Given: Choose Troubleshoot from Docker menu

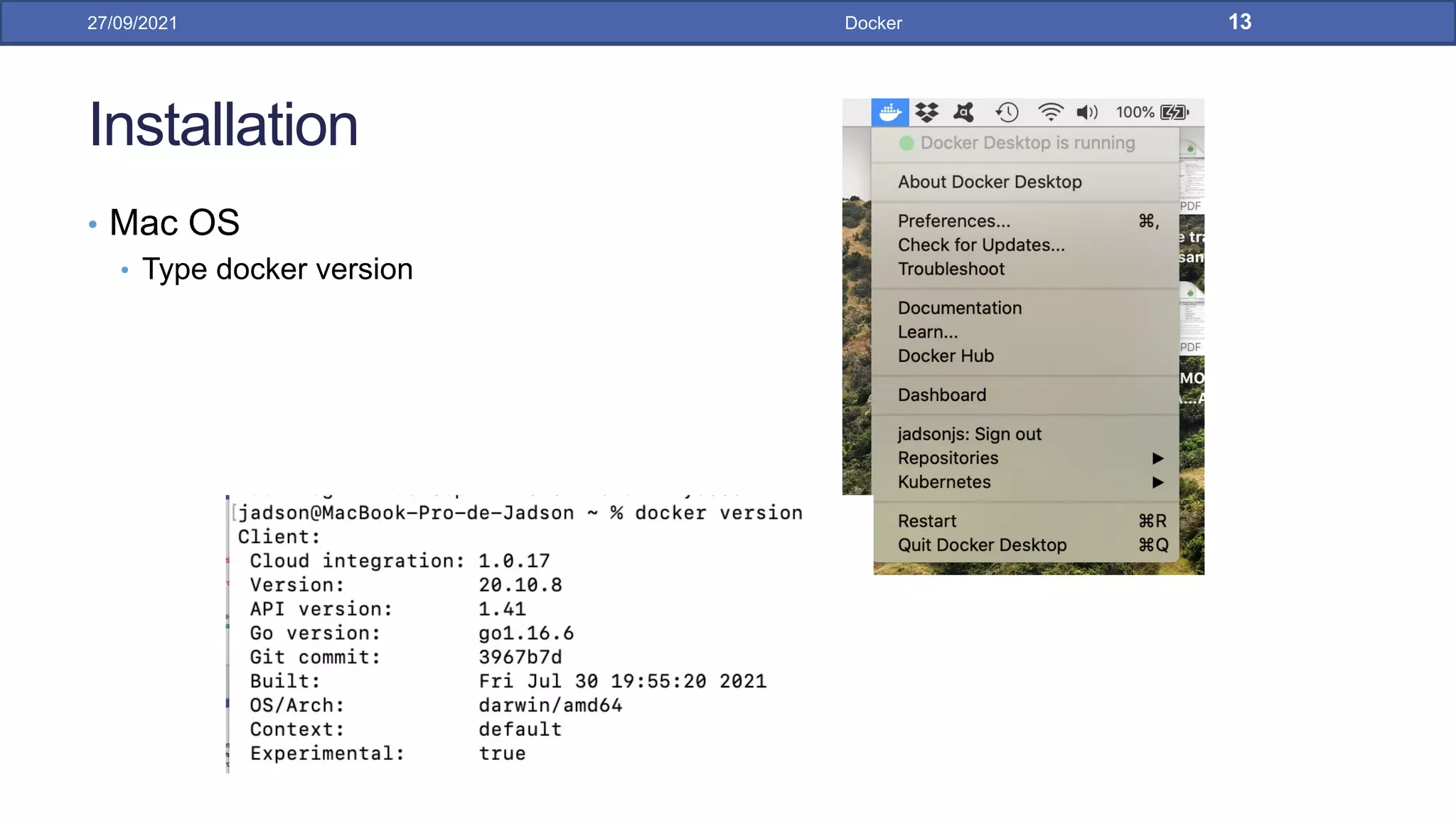Looking at the screenshot, I should [x=951, y=269].
